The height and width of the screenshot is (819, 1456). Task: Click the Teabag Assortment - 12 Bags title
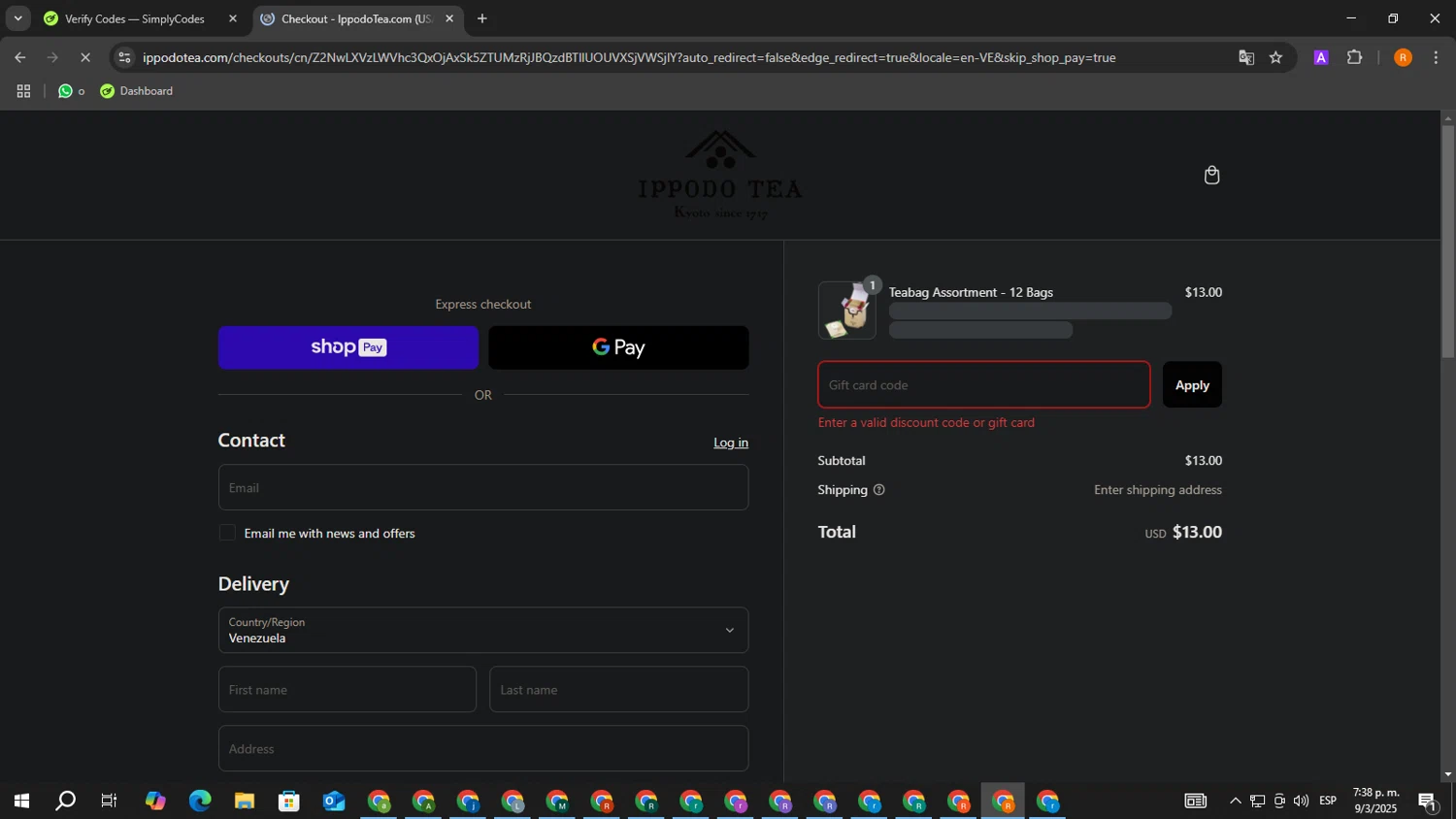click(971, 292)
